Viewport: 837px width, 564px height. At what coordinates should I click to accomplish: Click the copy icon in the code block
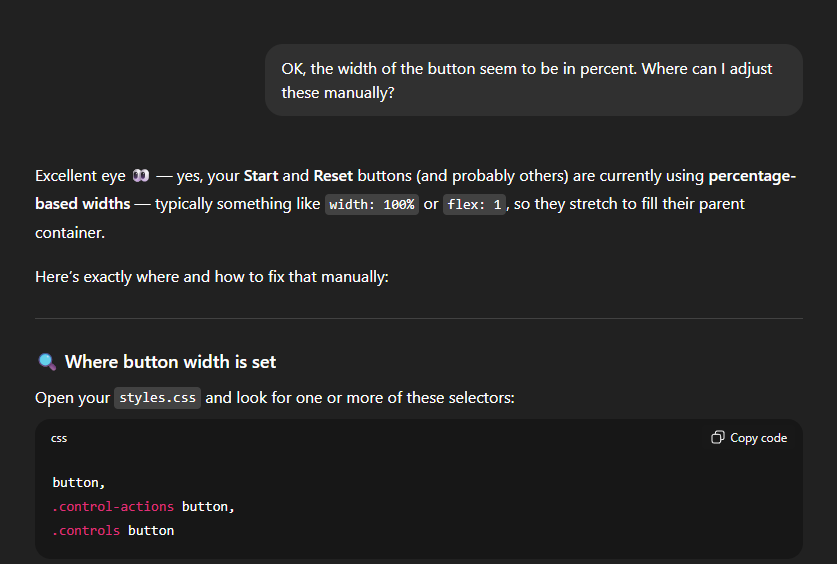(x=717, y=438)
